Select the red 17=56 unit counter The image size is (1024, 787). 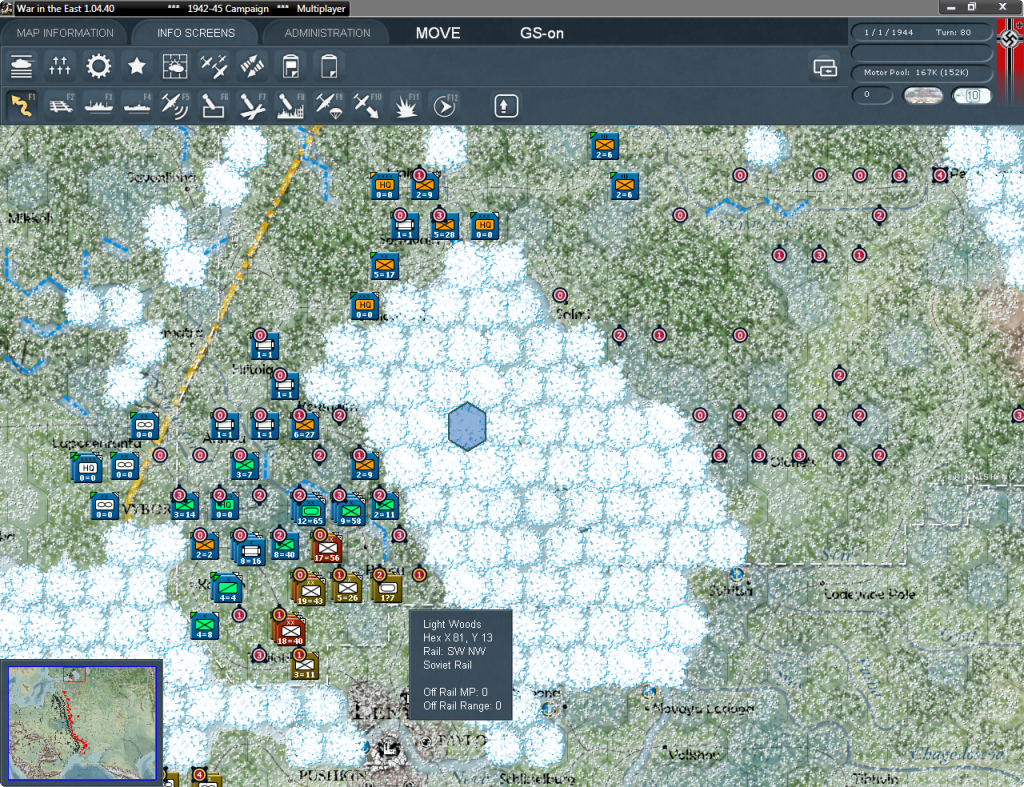327,549
